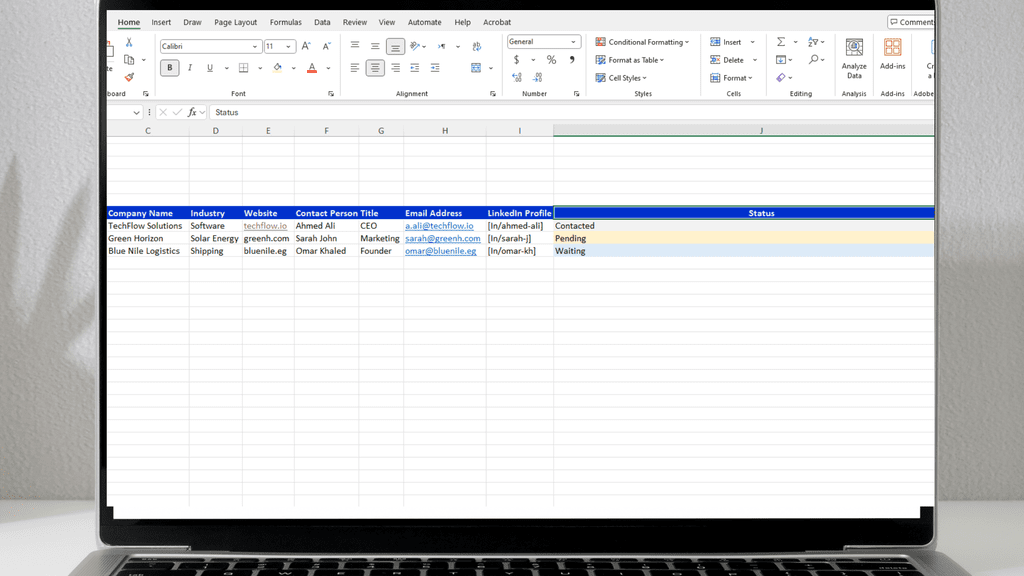
Task: Switch to the Page Layout tab
Action: (x=235, y=22)
